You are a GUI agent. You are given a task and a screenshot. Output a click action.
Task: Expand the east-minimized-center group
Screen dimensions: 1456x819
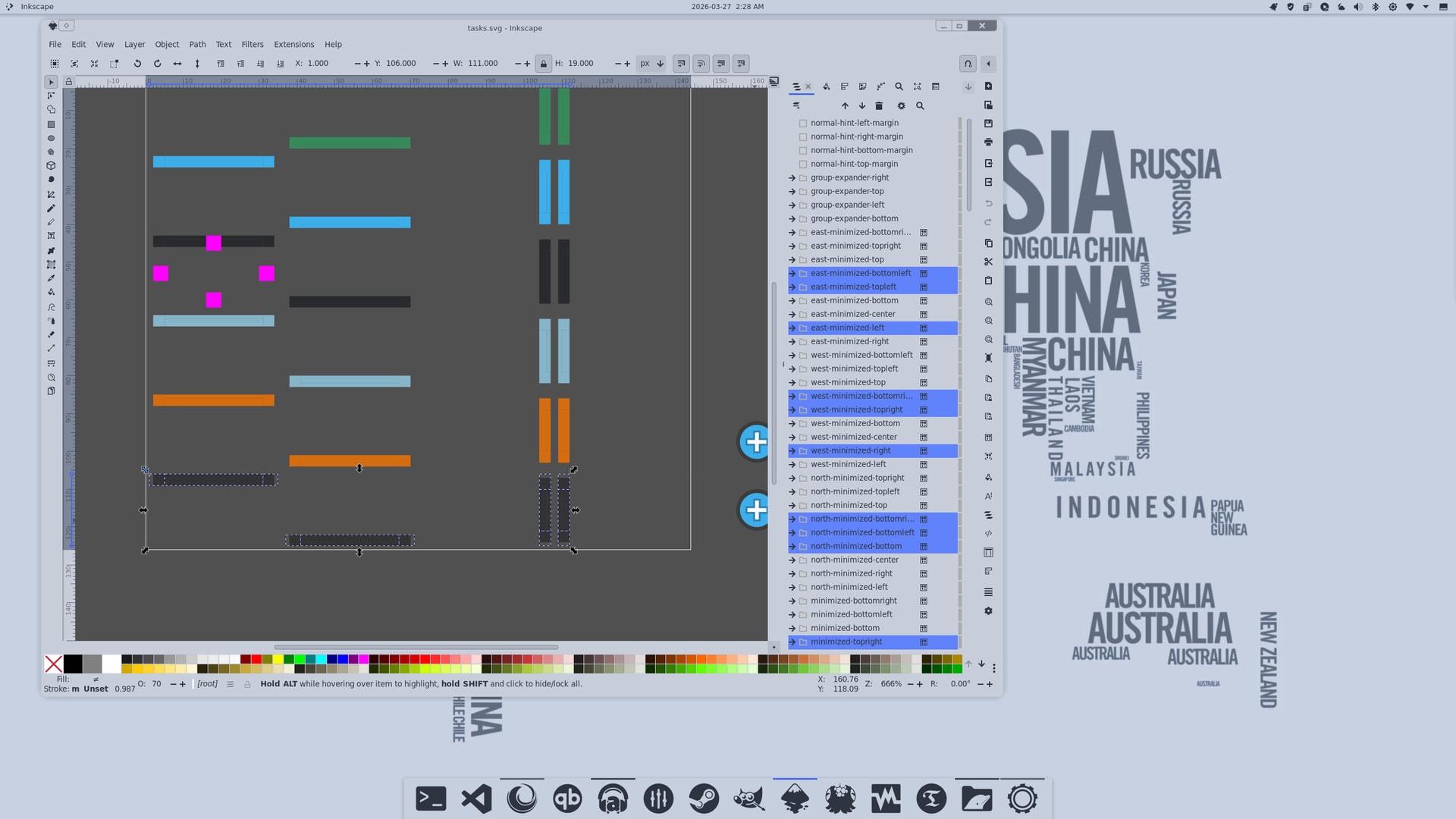coord(792,314)
